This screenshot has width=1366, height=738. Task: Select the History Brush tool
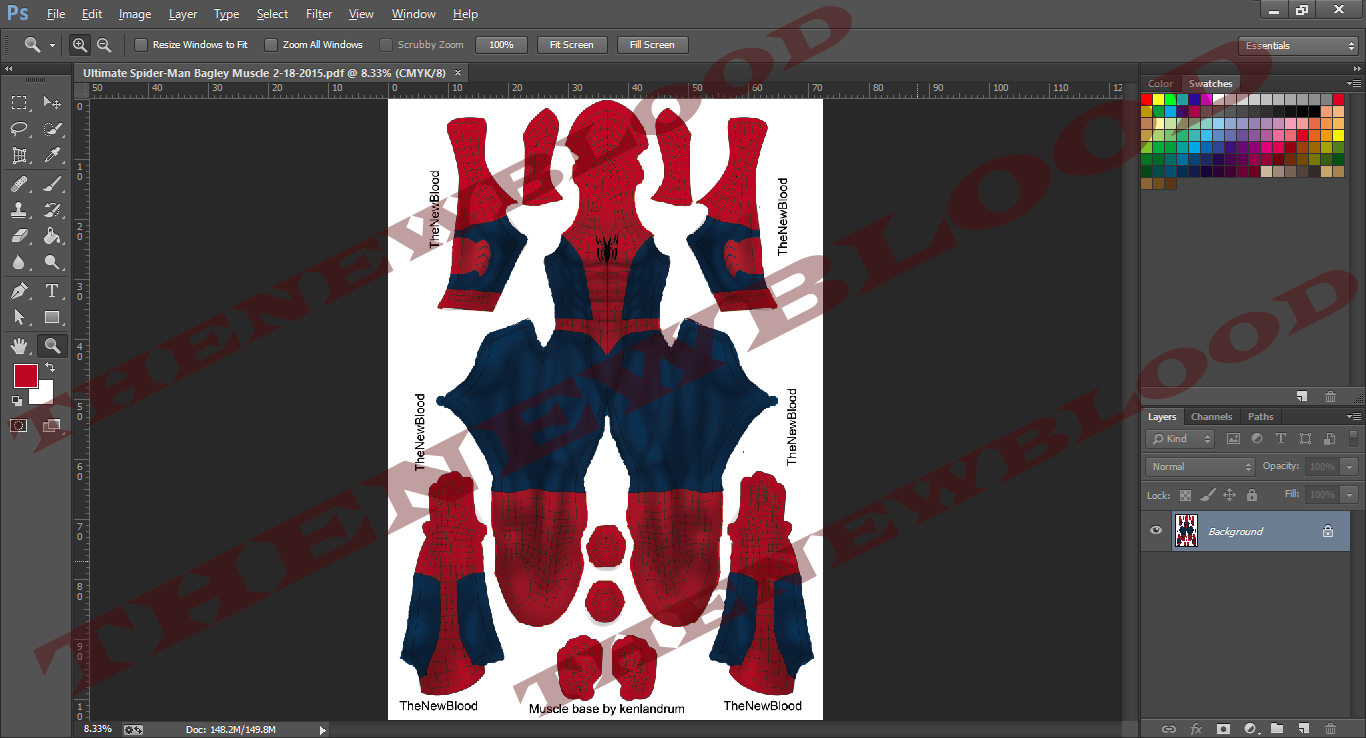[x=52, y=210]
